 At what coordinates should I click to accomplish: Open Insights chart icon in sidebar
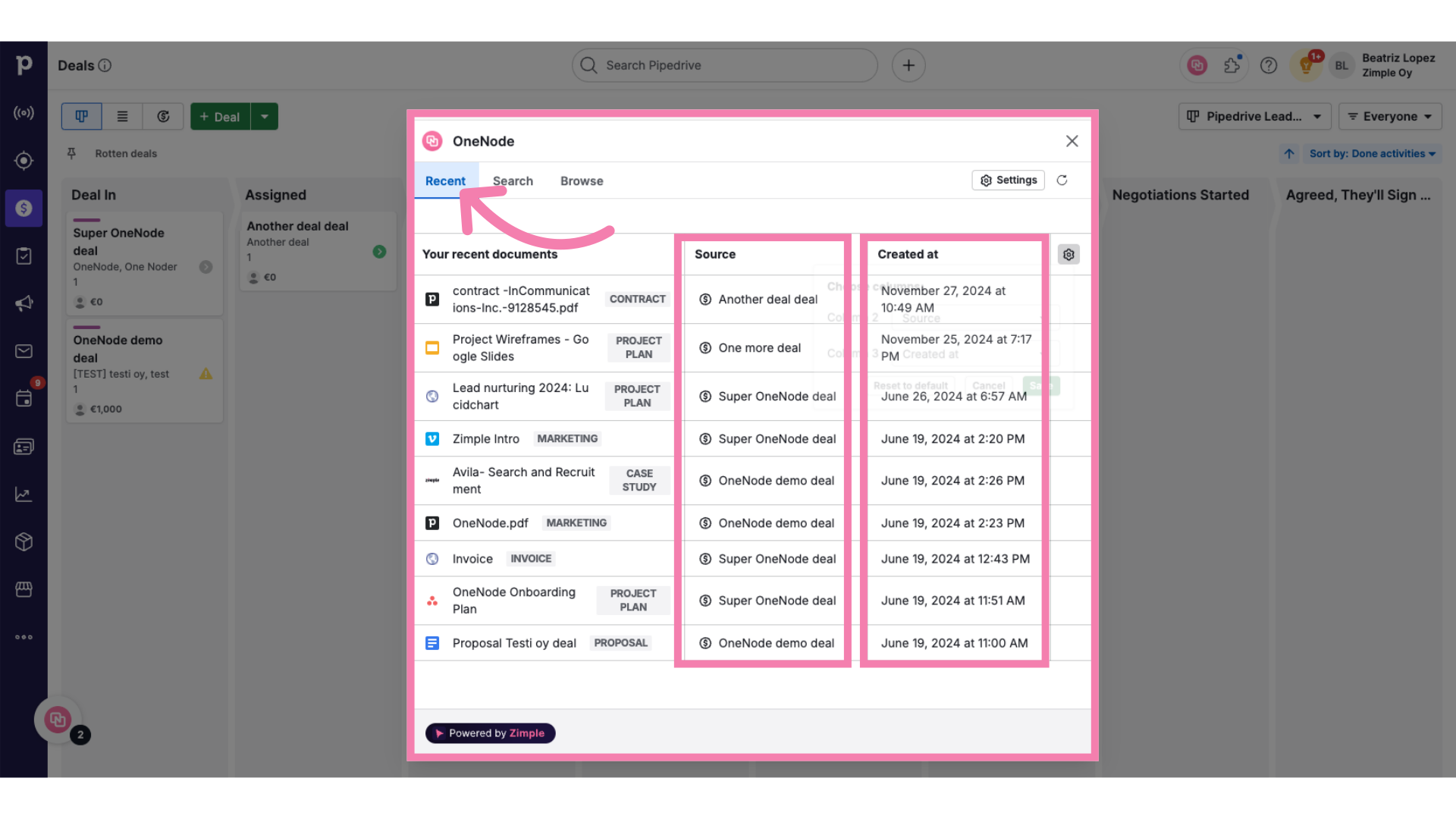click(24, 494)
